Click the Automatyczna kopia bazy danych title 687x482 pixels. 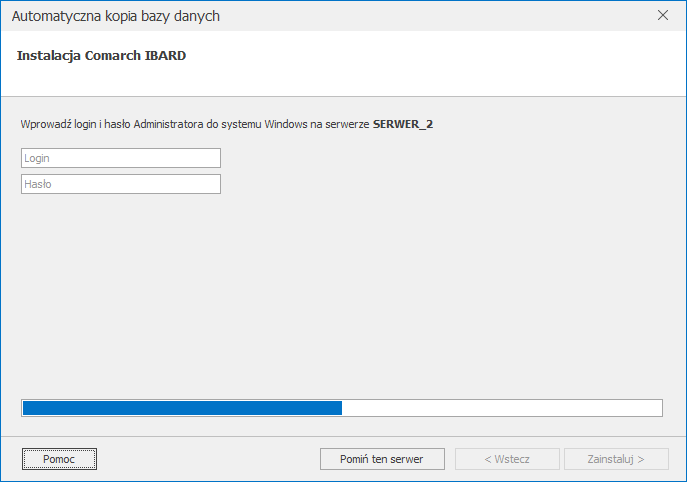[116, 16]
